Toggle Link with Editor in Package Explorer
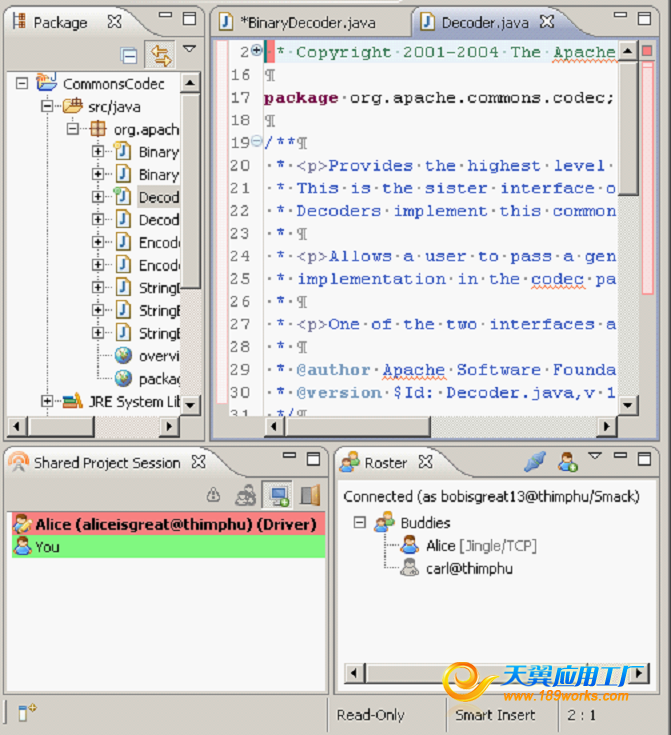 click(x=160, y=55)
